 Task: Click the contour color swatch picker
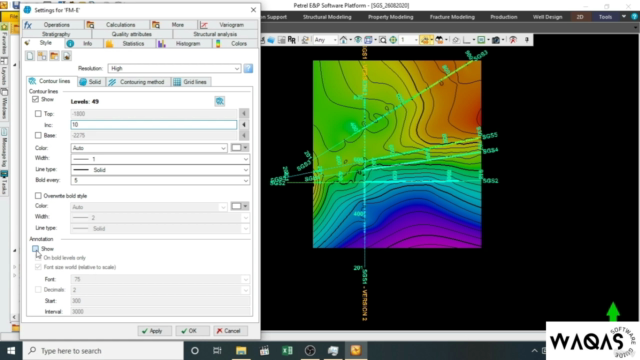pos(239,148)
